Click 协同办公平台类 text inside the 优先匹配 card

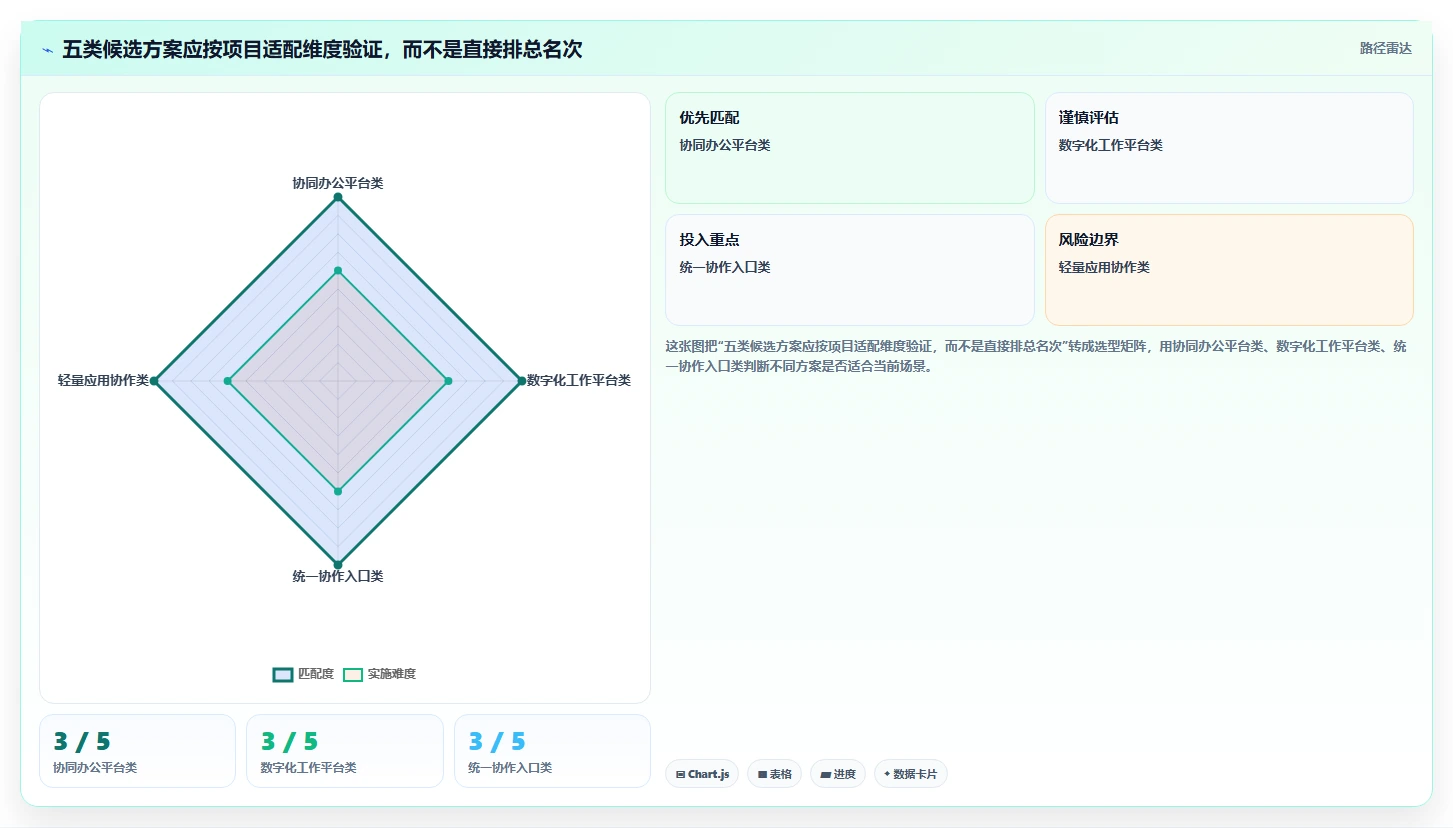pyautogui.click(x=725, y=145)
